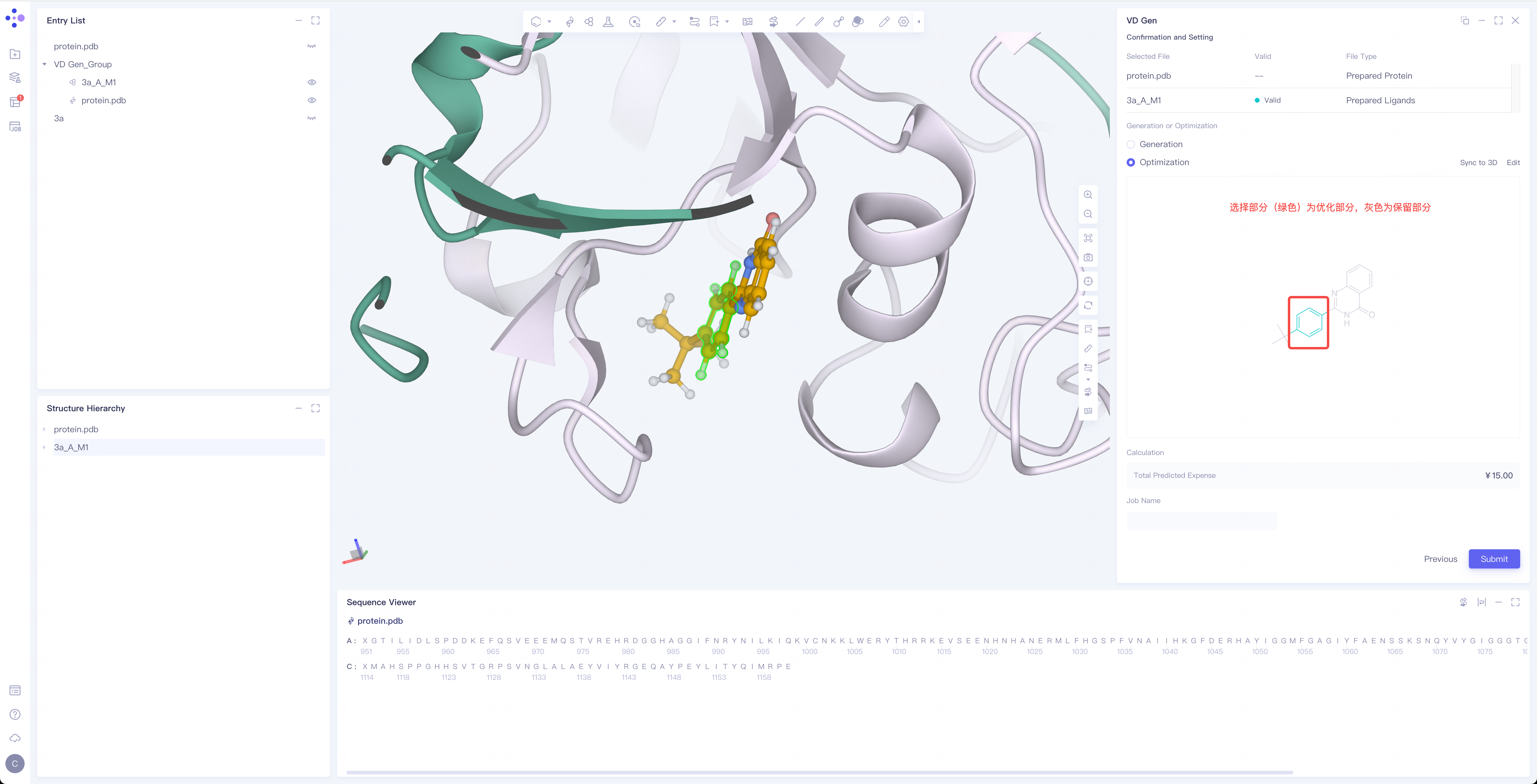
Task: Select the stick representation style
Action: point(819,22)
